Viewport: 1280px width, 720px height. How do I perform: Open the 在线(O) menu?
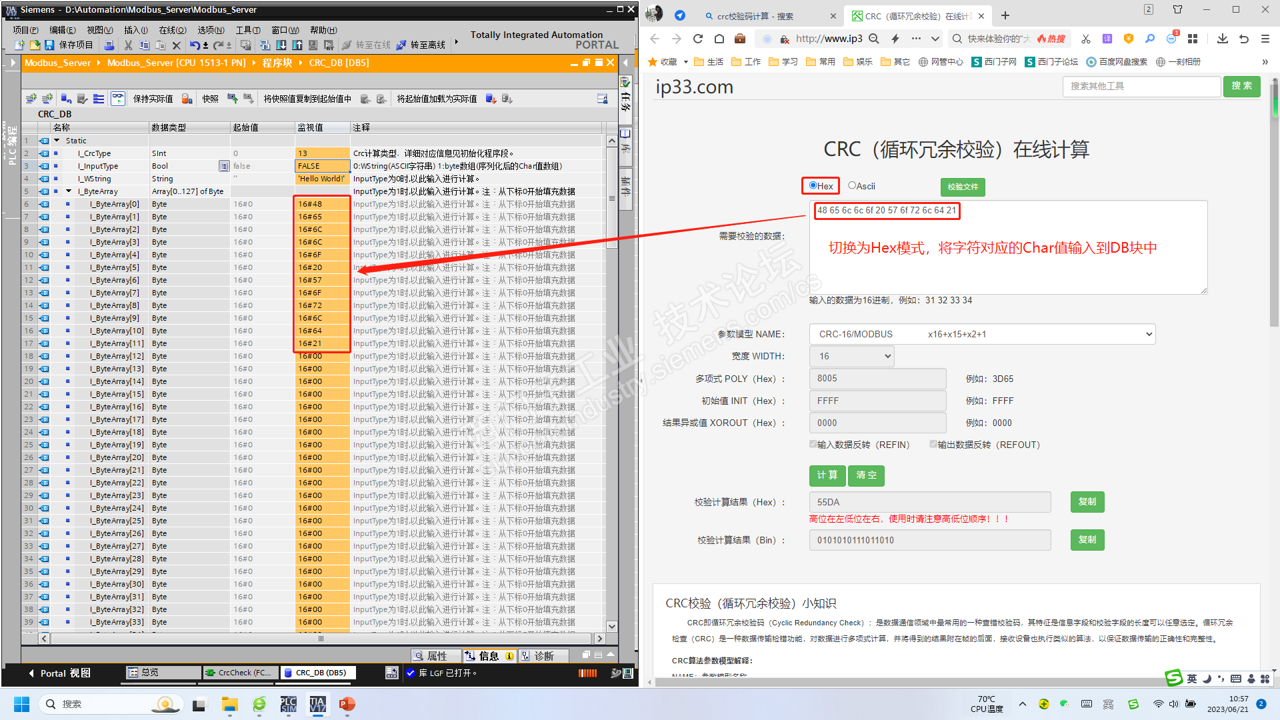tap(173, 30)
